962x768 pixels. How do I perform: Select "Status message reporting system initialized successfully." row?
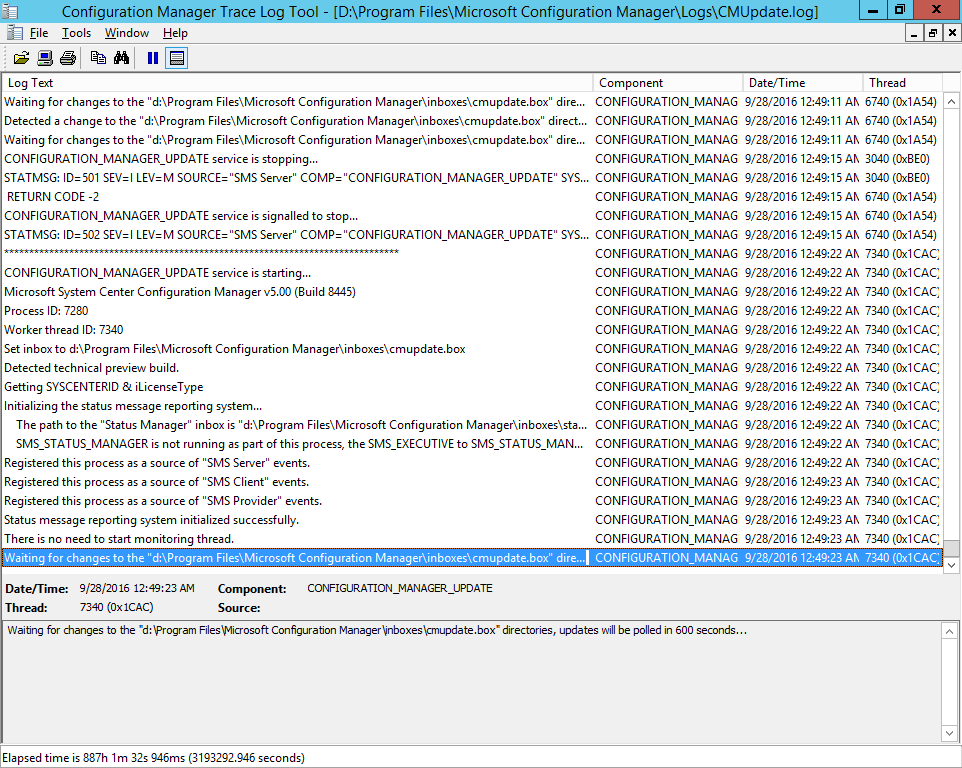coord(472,520)
